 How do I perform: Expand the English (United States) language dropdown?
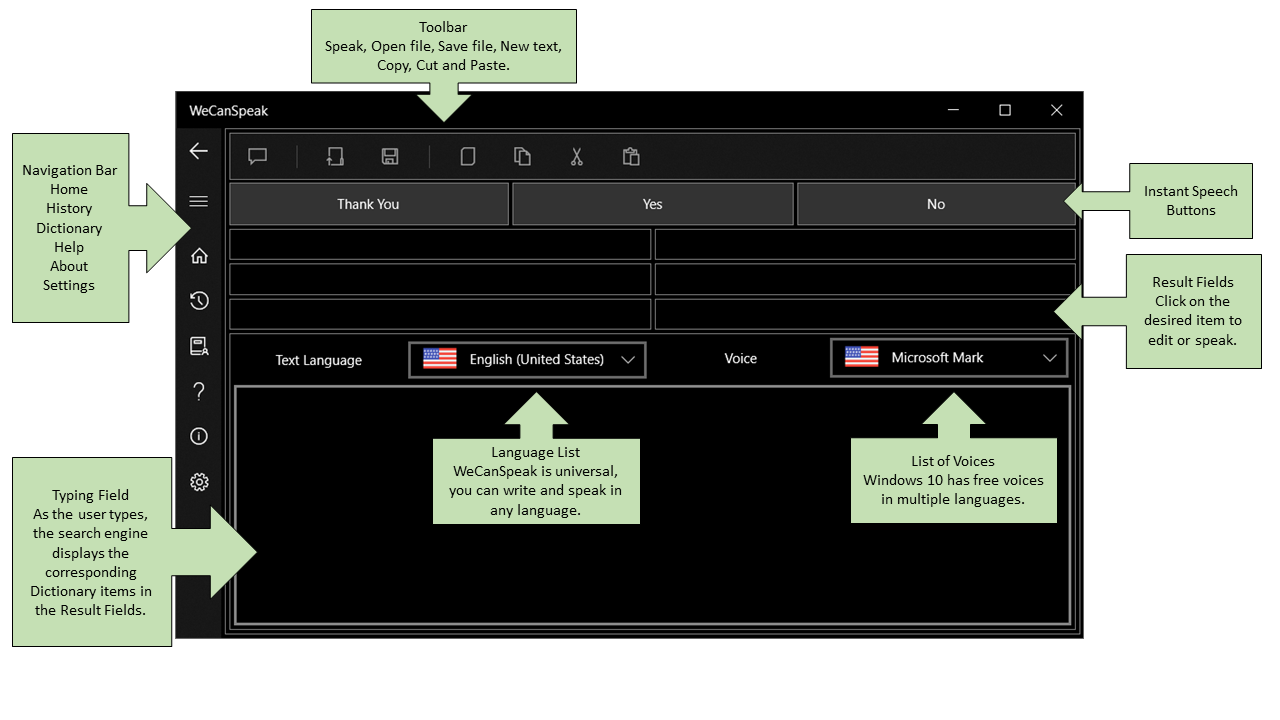click(x=527, y=360)
